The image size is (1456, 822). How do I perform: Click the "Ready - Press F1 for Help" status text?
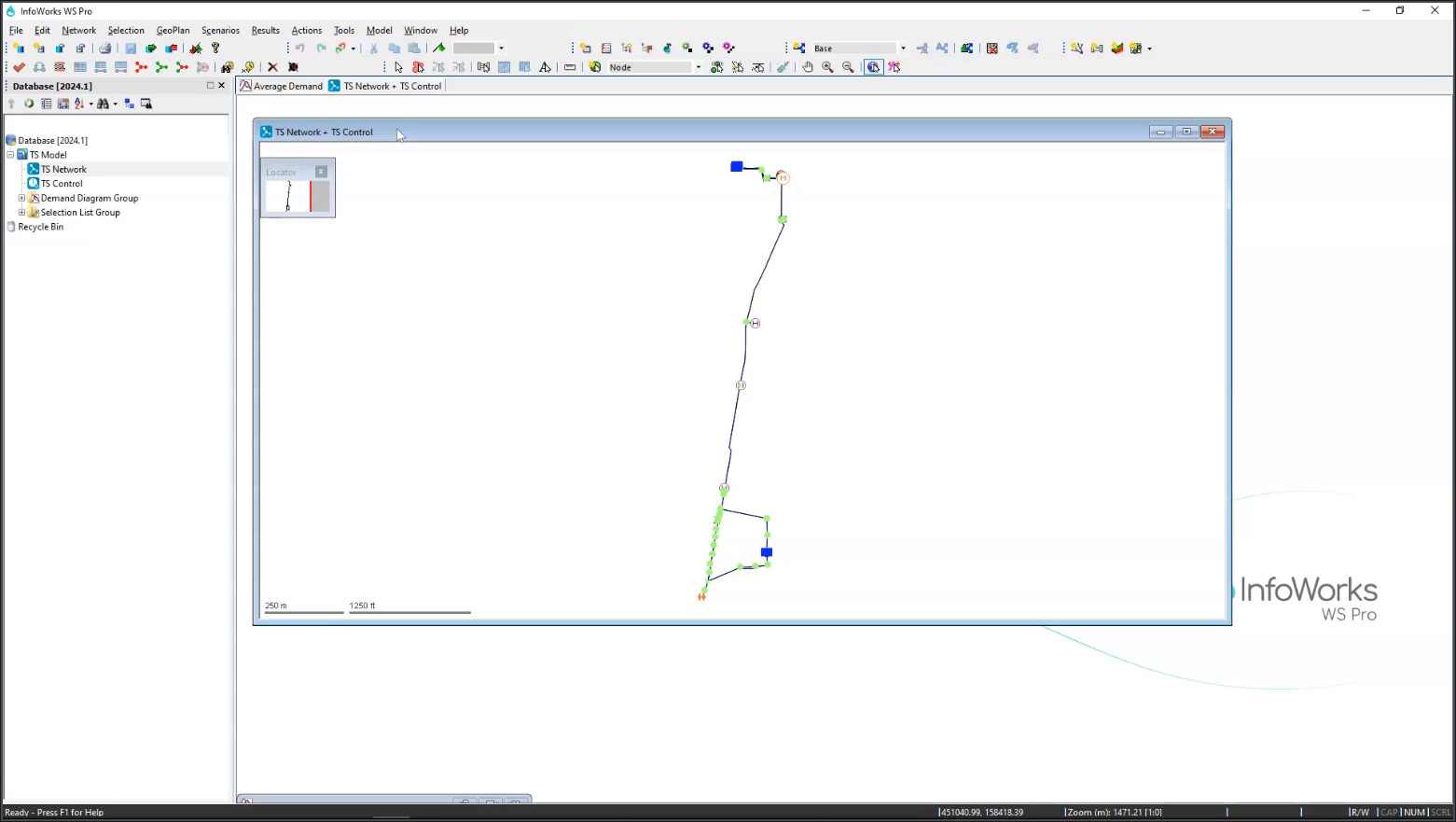click(x=54, y=812)
